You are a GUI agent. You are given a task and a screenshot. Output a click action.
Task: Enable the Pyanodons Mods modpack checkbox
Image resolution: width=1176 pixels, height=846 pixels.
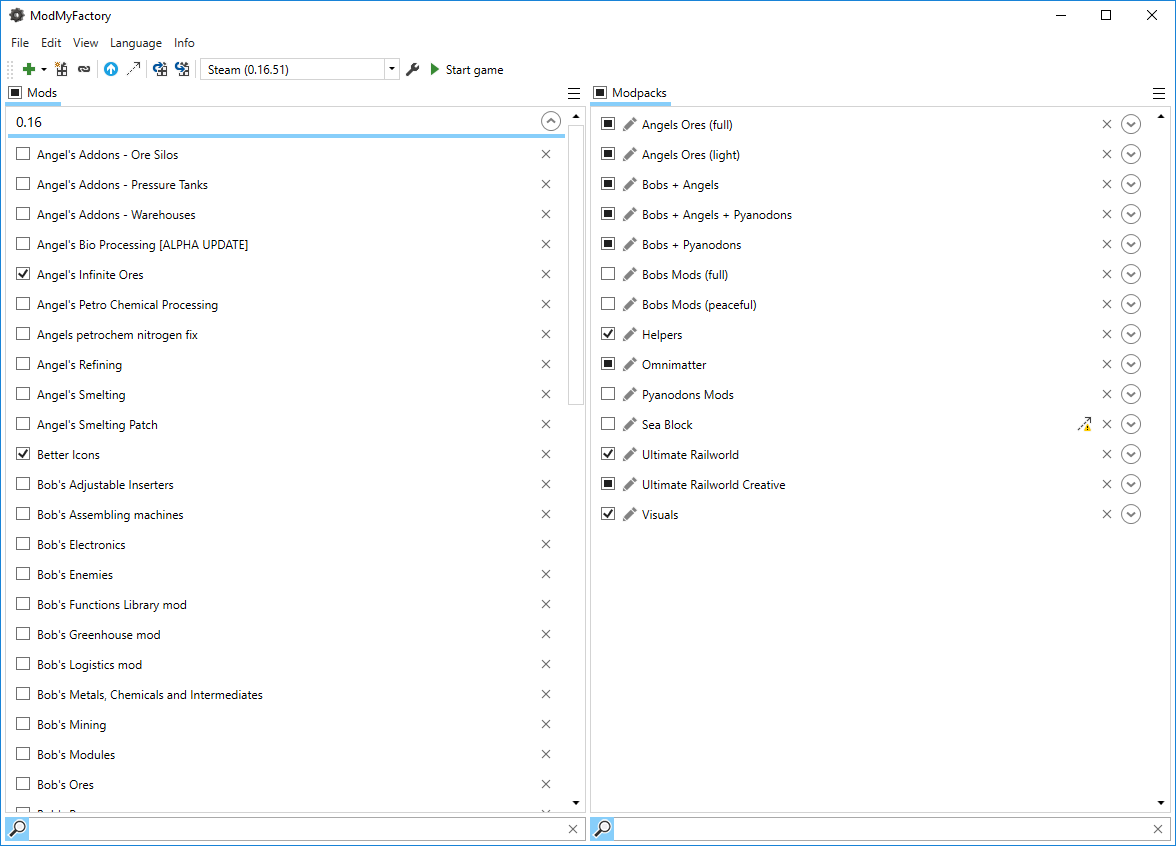coord(608,394)
